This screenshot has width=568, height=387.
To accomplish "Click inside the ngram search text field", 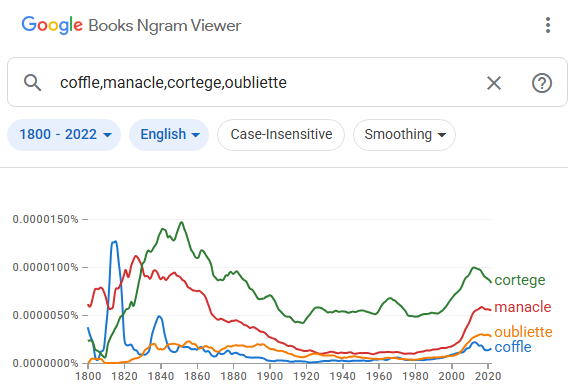I will pos(268,83).
